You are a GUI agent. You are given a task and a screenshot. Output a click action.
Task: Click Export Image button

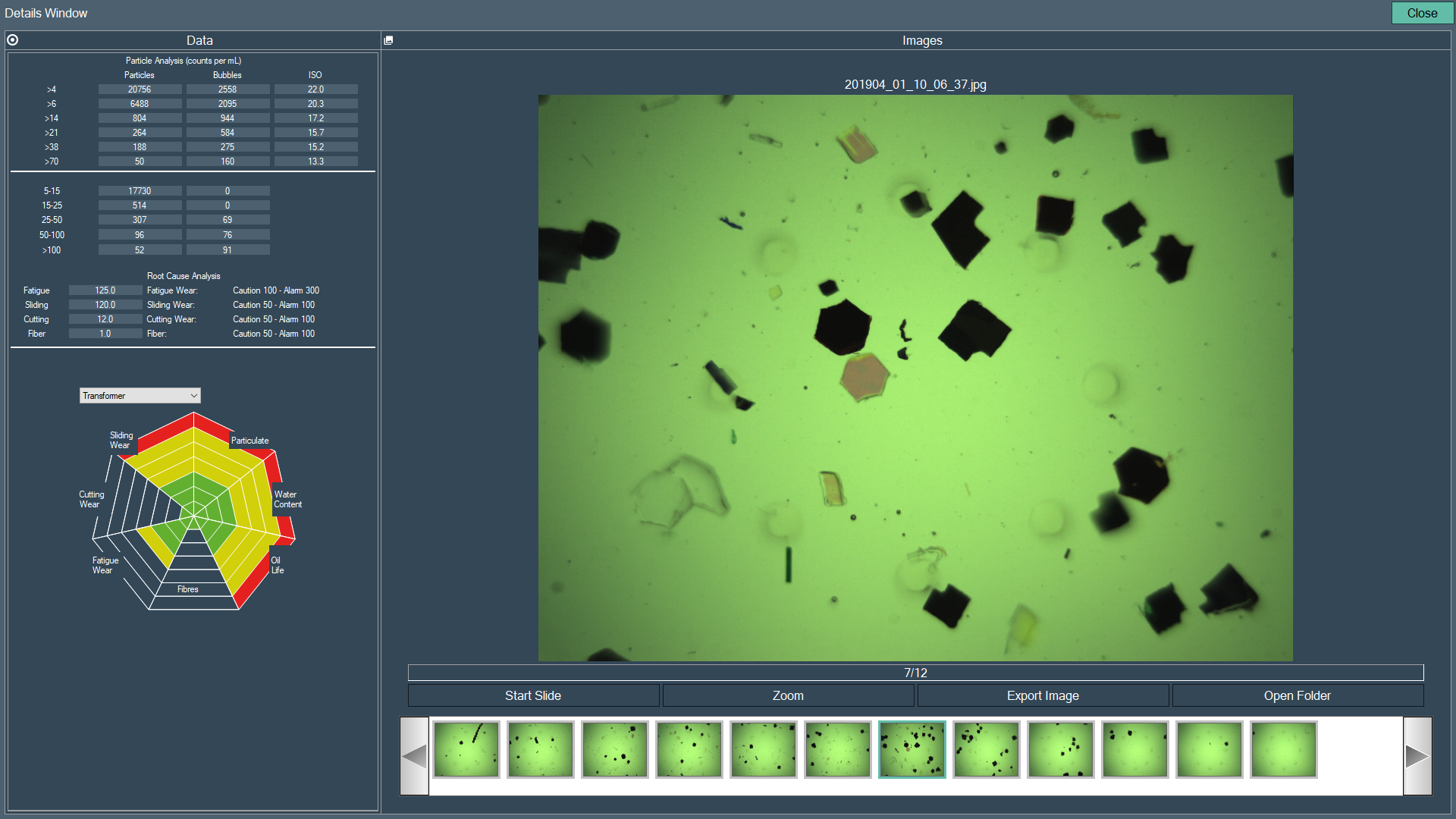coord(1043,695)
